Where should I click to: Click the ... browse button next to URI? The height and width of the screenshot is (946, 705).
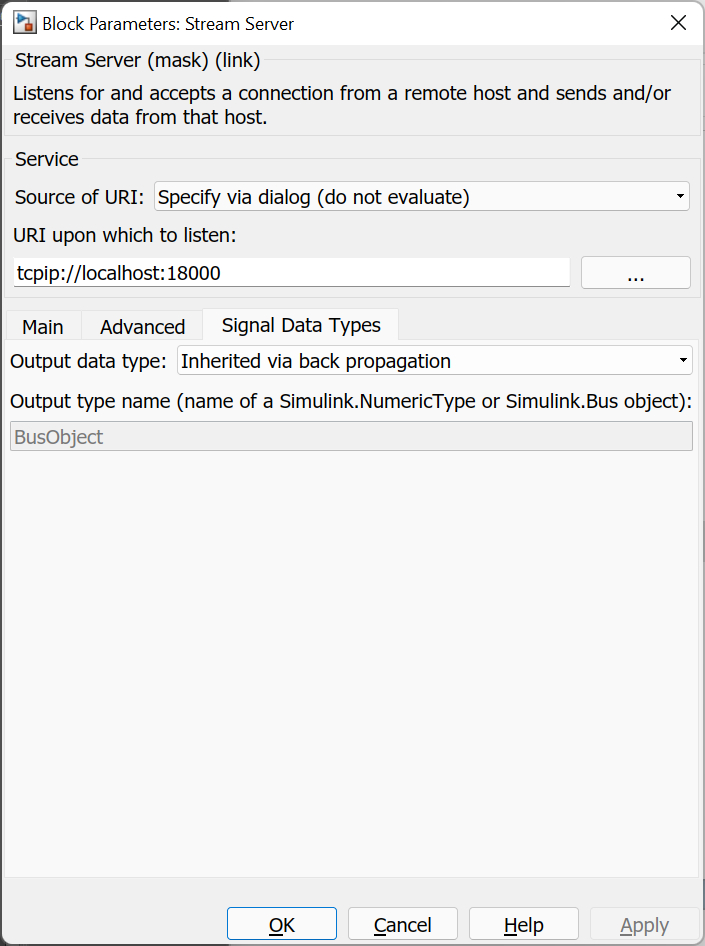pos(635,272)
